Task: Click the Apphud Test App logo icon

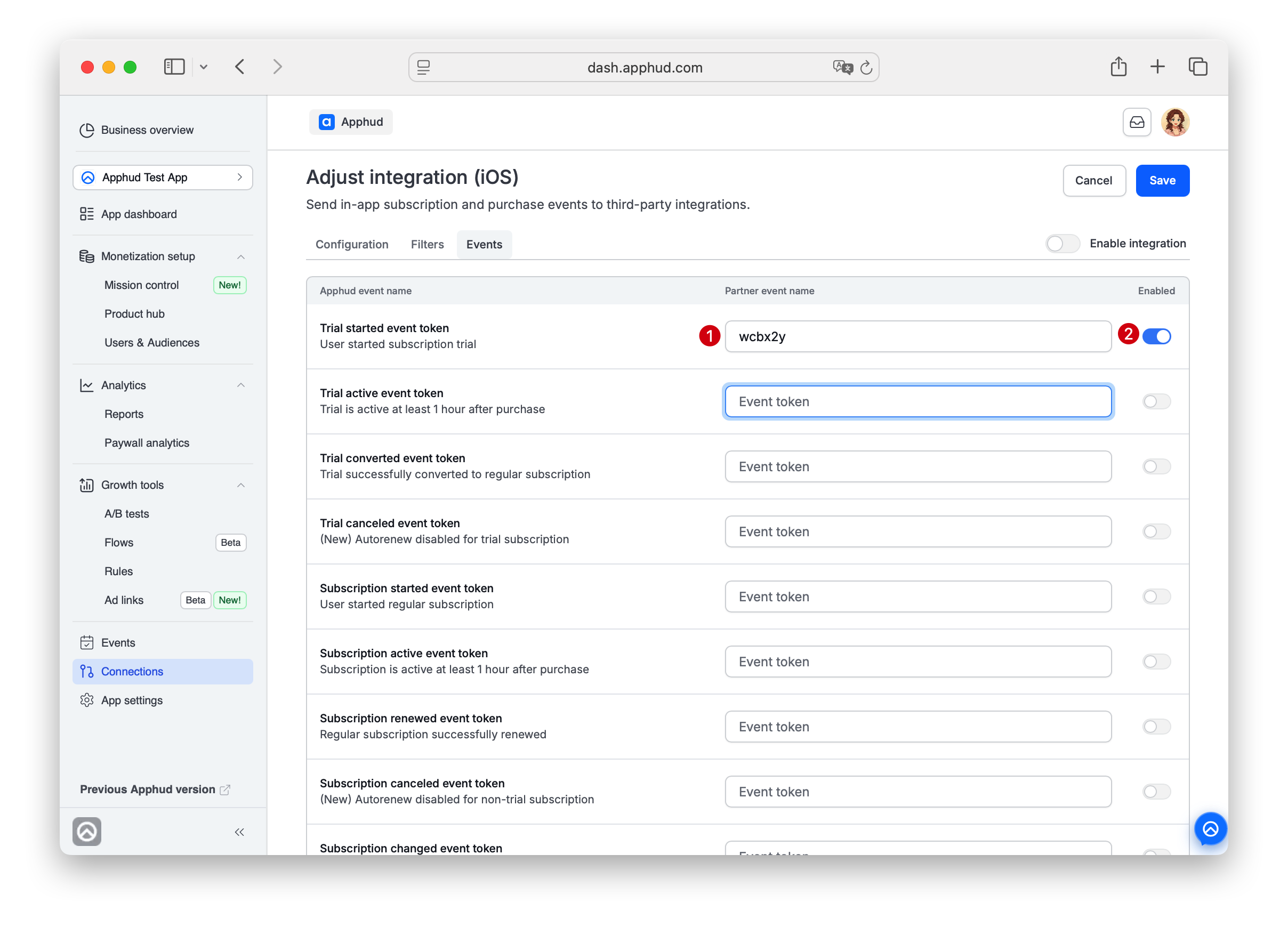Action: [x=88, y=178]
